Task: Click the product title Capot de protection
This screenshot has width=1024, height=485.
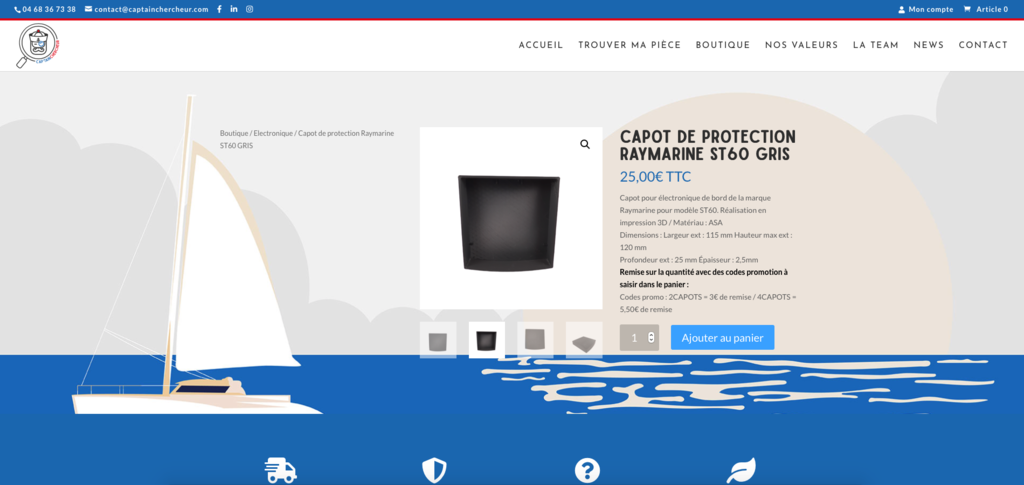Action: (708, 146)
